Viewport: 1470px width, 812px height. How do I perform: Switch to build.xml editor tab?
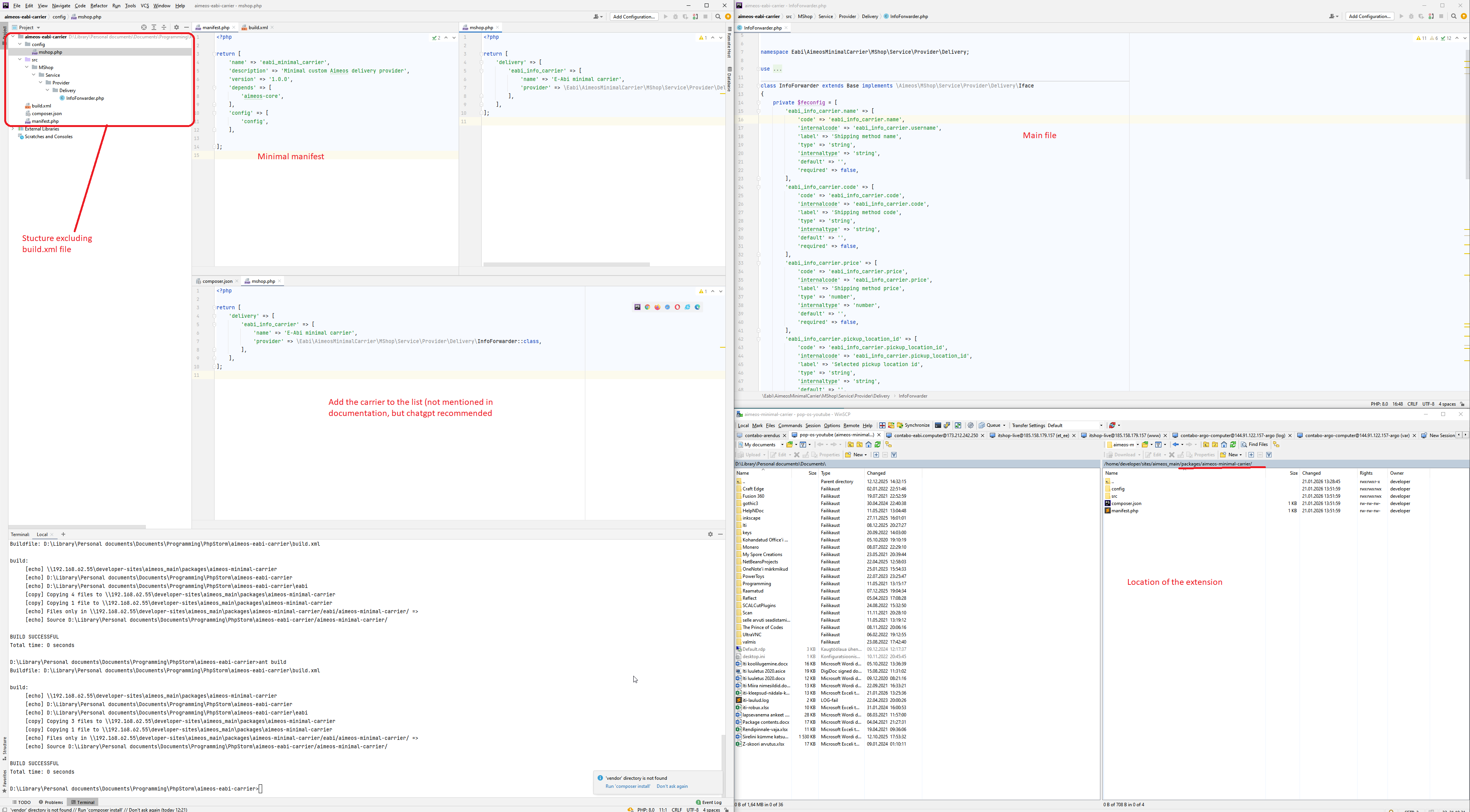tap(258, 27)
